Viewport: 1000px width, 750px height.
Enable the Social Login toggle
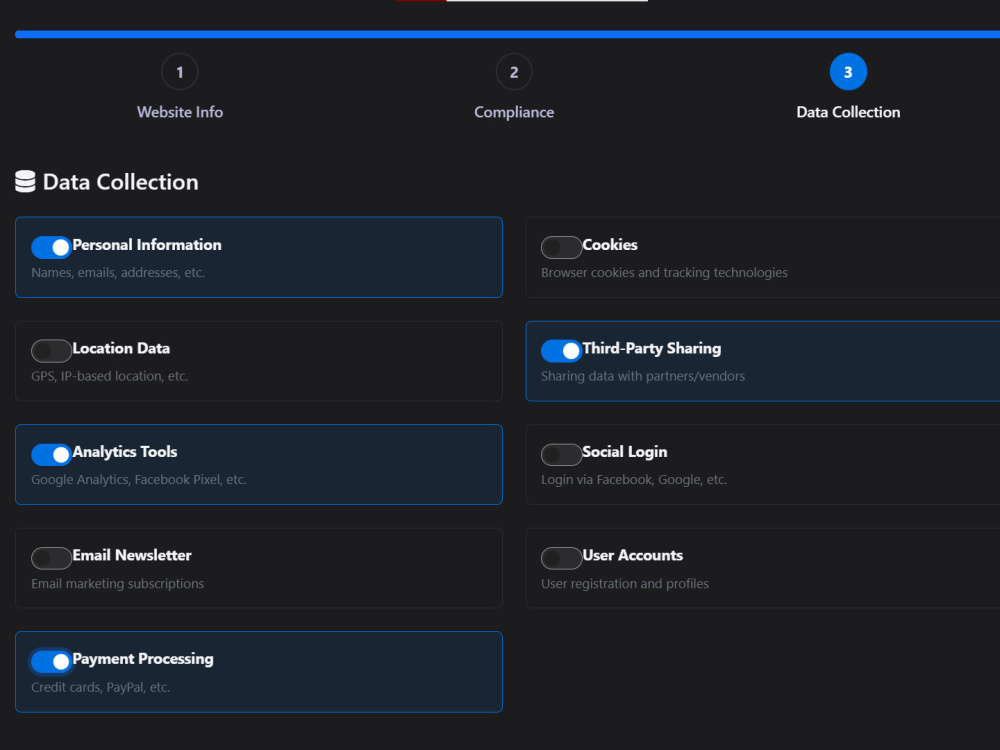(561, 455)
